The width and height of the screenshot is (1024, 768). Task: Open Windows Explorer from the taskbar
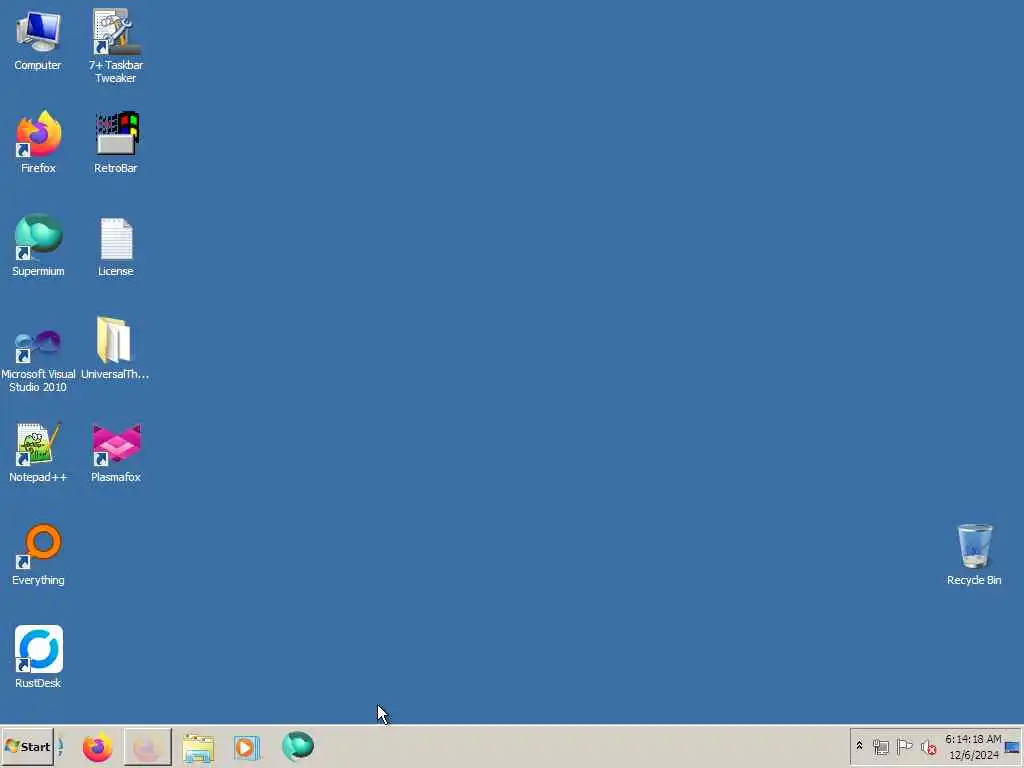click(x=198, y=748)
